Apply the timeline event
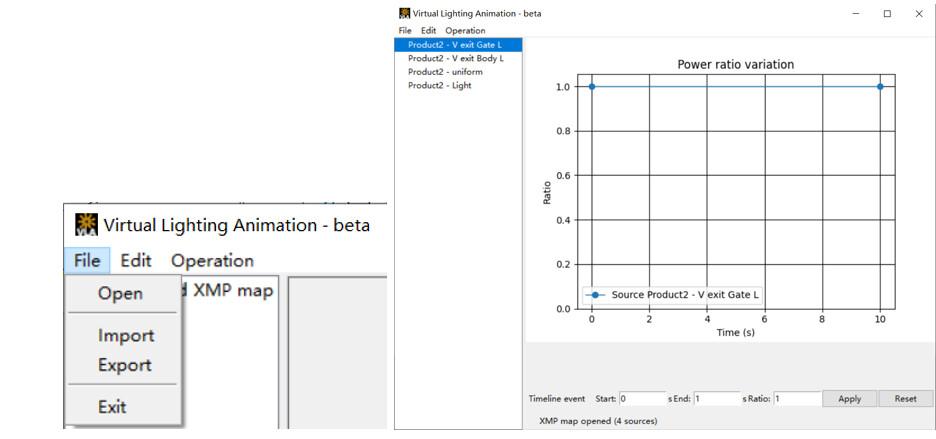 [x=849, y=399]
